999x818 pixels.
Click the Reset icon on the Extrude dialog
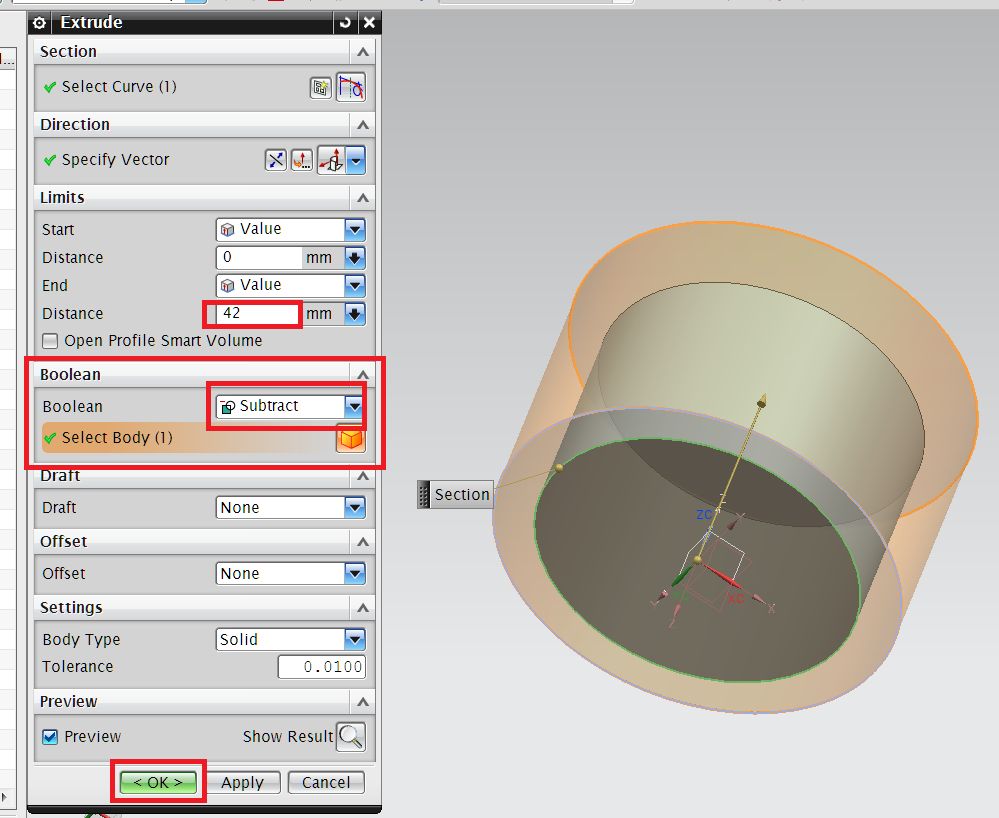click(345, 22)
